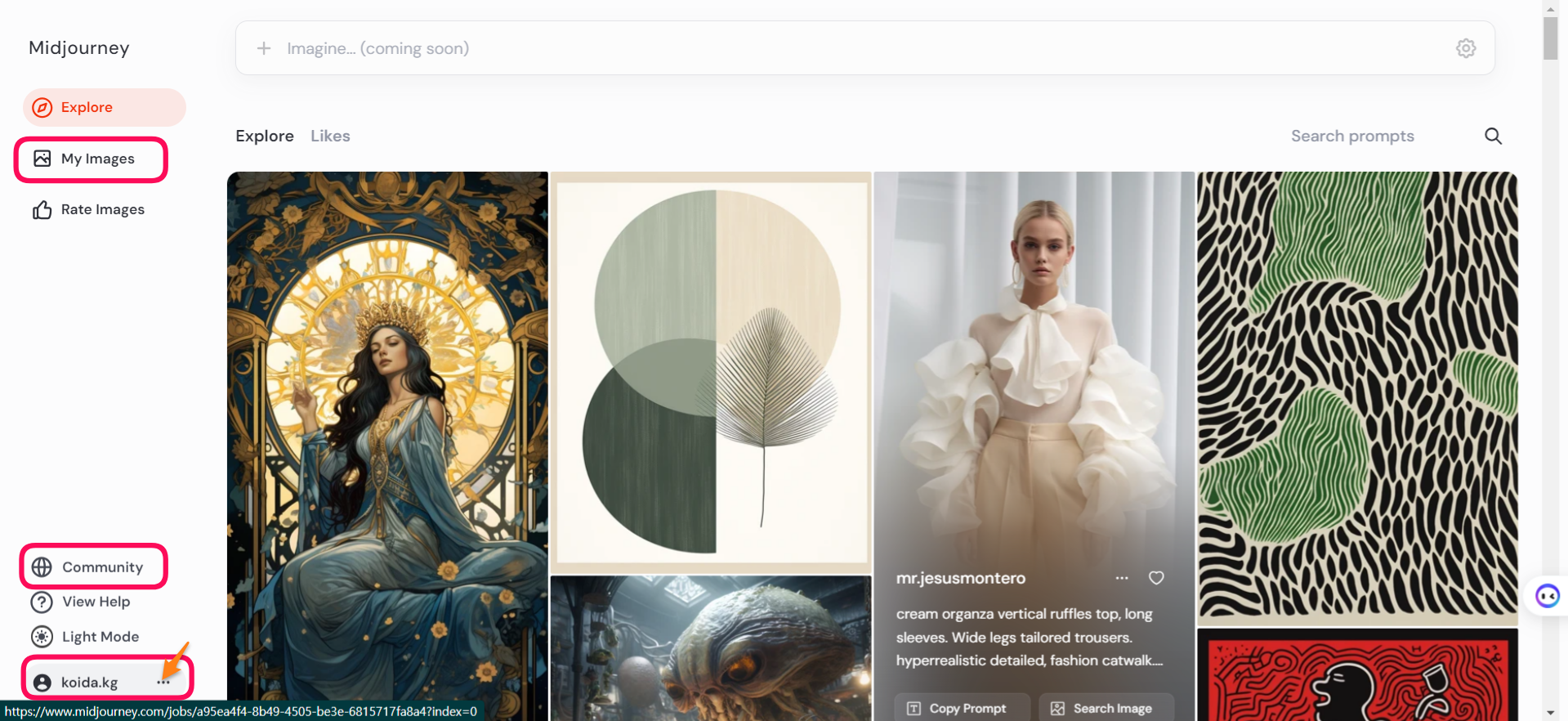The height and width of the screenshot is (721, 1568).
Task: Focus the Imagine prompt input field
Action: [865, 48]
